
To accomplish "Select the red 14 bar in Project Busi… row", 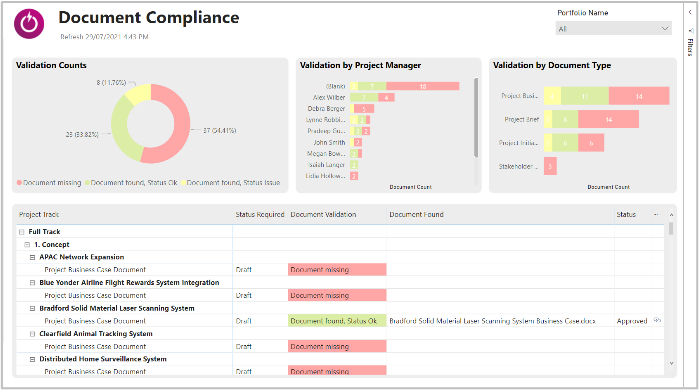I will tap(639, 96).
